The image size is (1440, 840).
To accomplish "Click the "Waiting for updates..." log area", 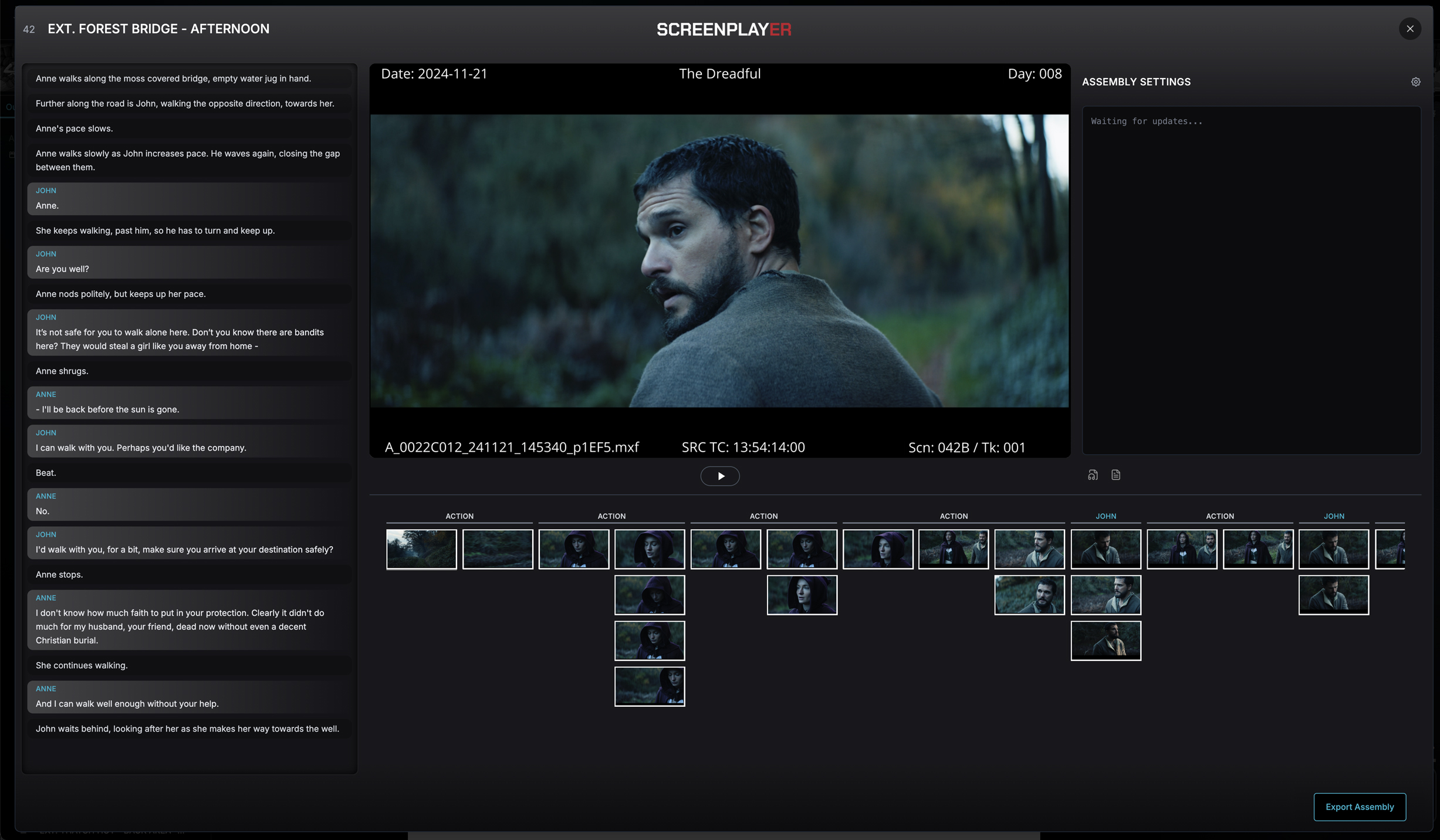I will (x=1250, y=280).
